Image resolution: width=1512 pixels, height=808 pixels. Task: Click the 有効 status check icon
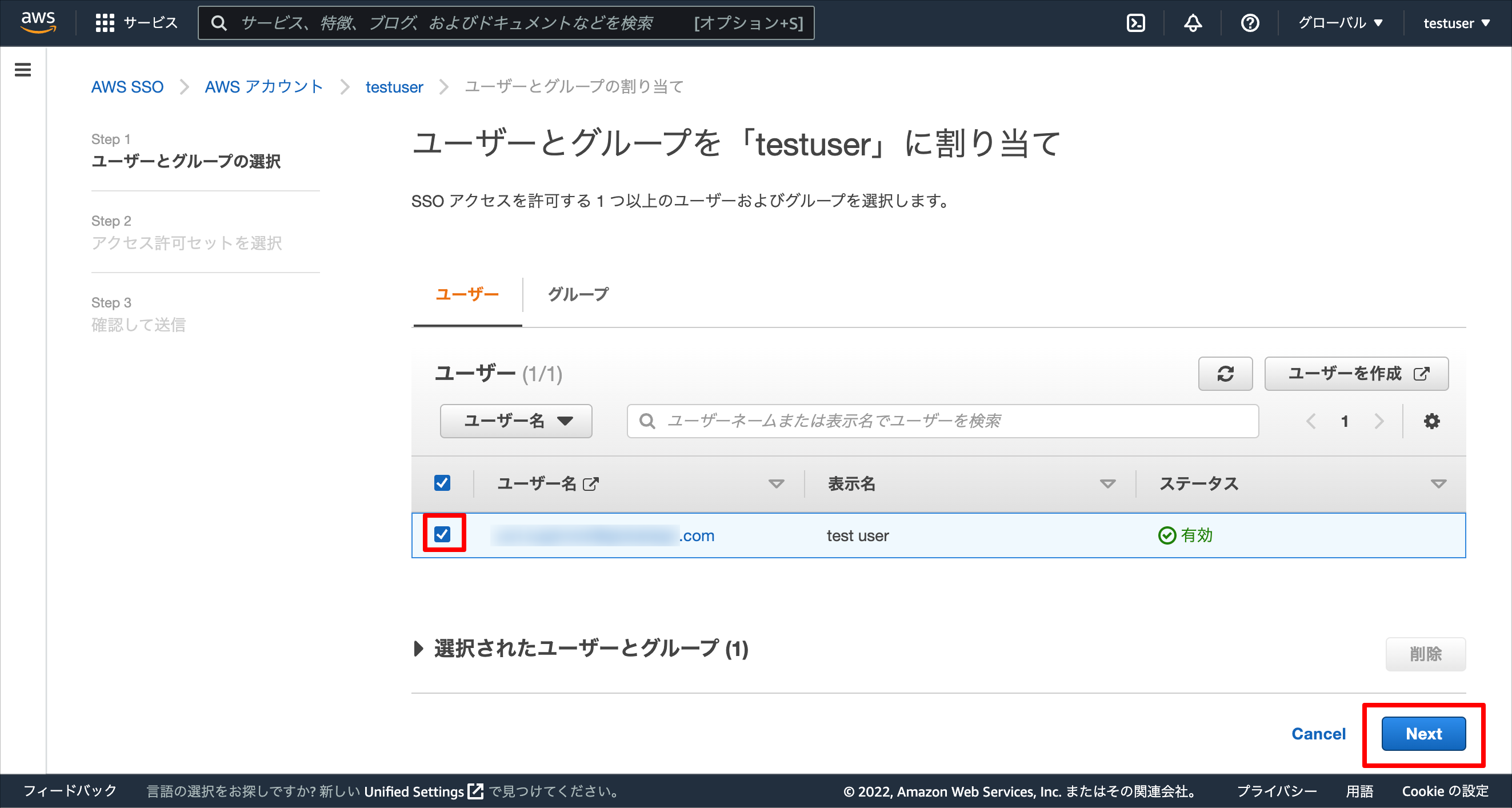[x=1167, y=535]
